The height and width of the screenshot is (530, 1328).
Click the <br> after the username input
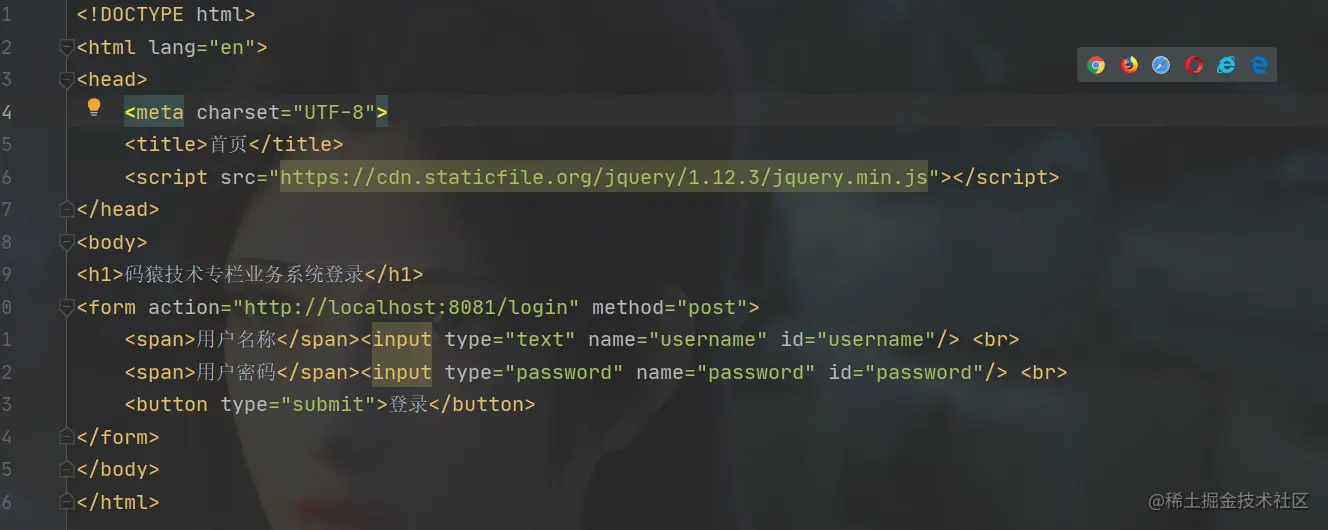point(996,339)
